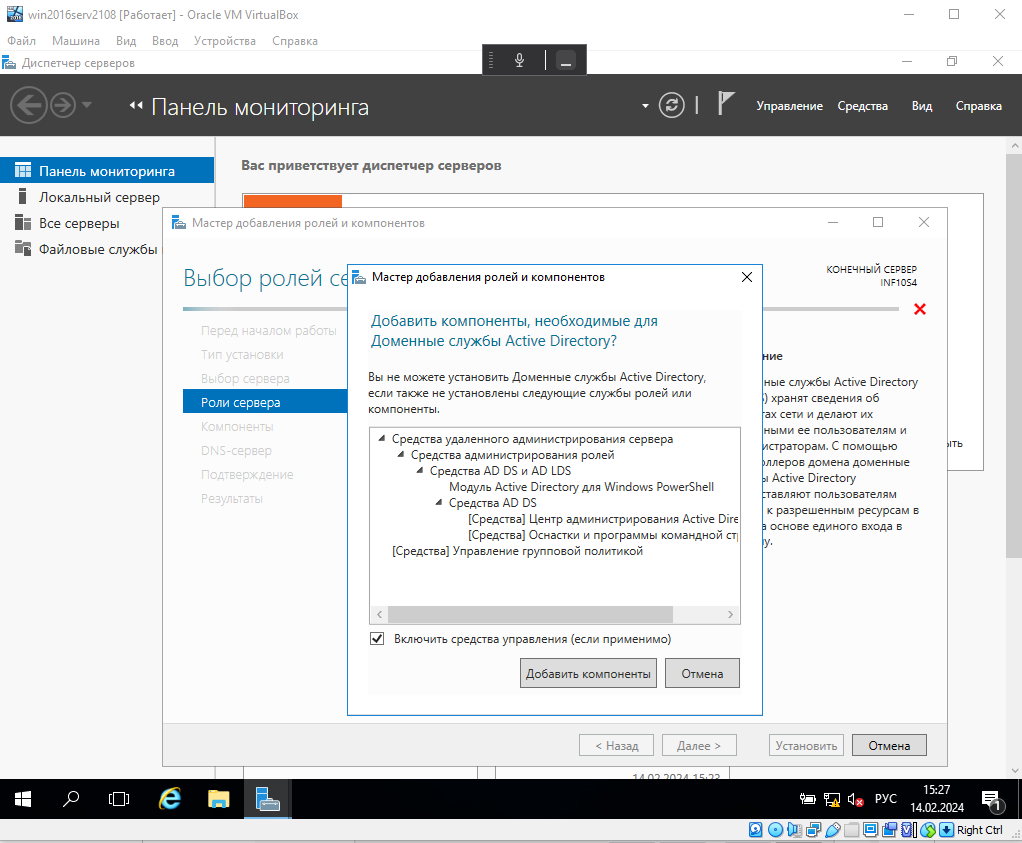1022x843 pixels.
Task: Click the Далее > wizard button
Action: [x=699, y=745]
